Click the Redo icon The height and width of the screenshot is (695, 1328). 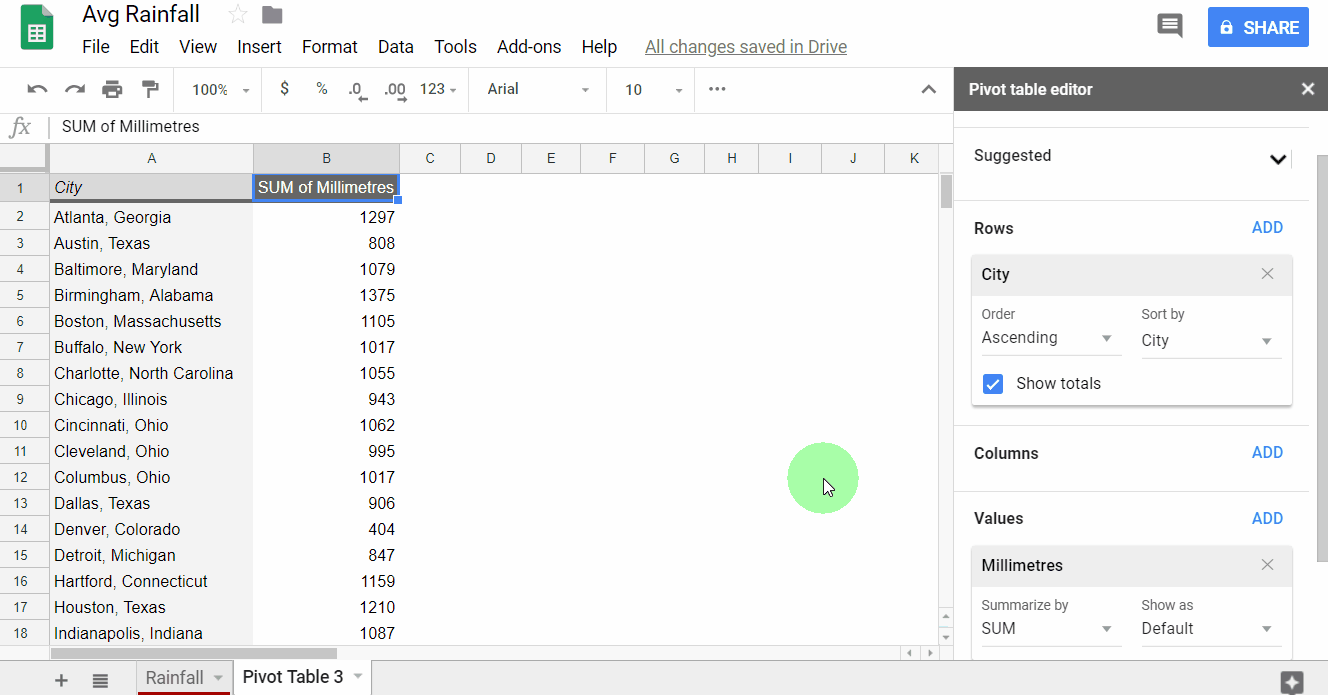pyautogui.click(x=75, y=89)
